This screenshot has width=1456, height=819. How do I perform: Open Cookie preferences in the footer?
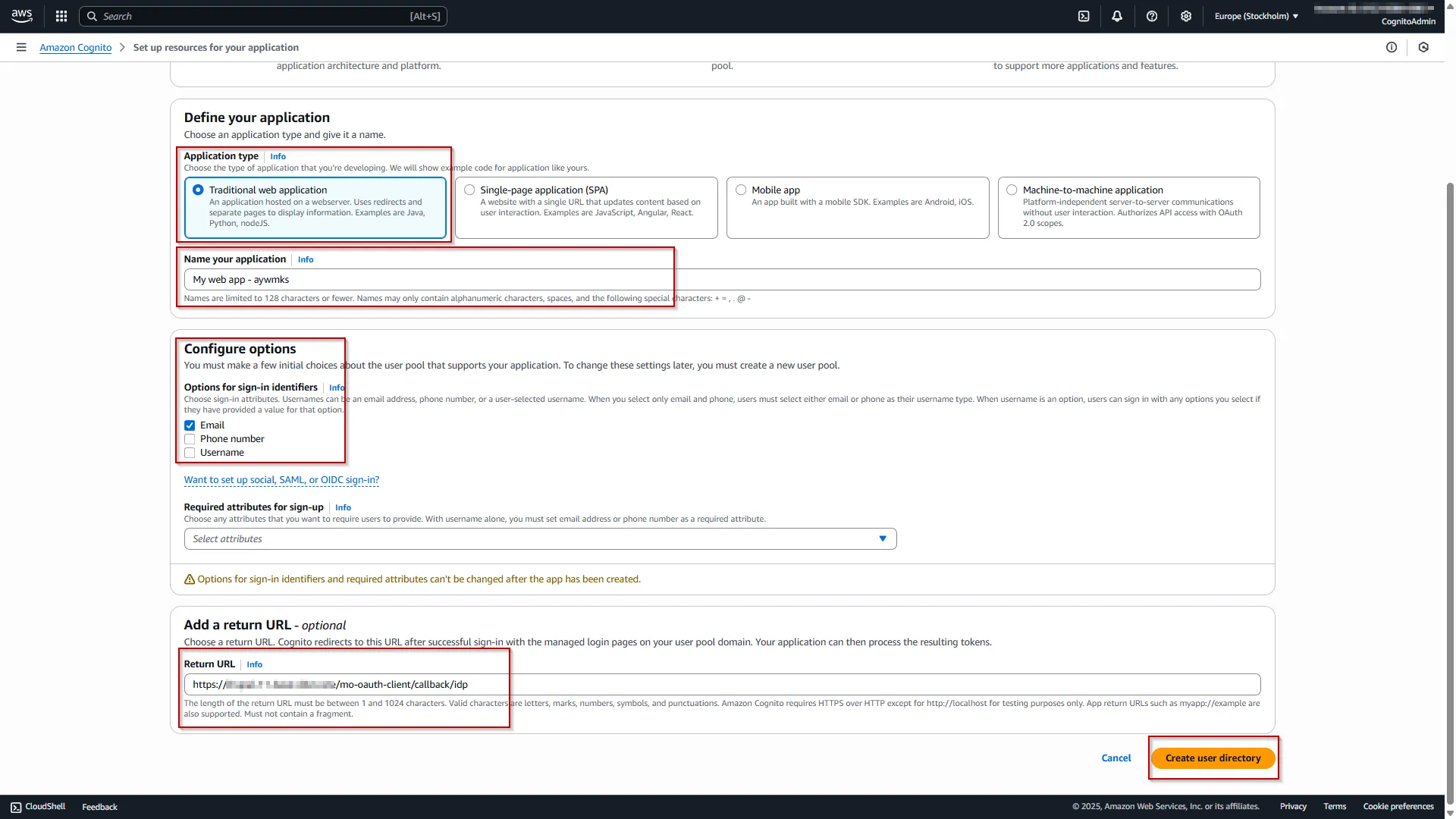click(x=1398, y=807)
